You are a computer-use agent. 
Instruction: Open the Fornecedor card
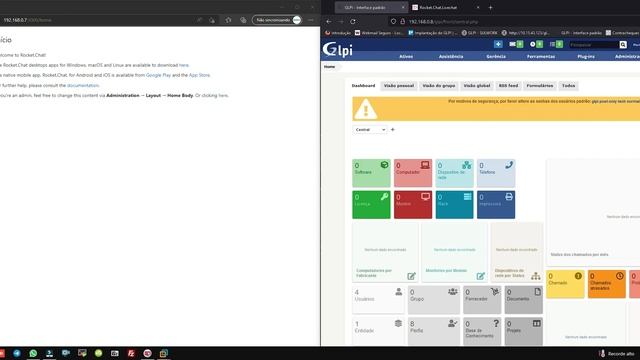(x=482, y=300)
